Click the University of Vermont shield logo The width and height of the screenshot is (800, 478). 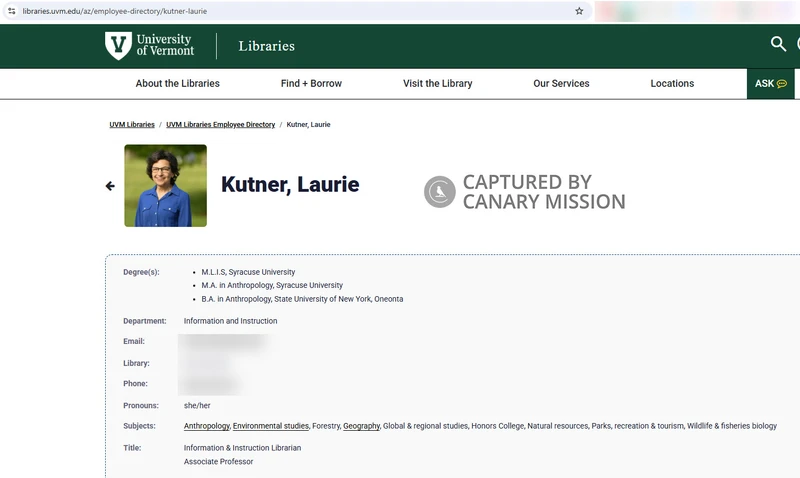[x=118, y=45]
